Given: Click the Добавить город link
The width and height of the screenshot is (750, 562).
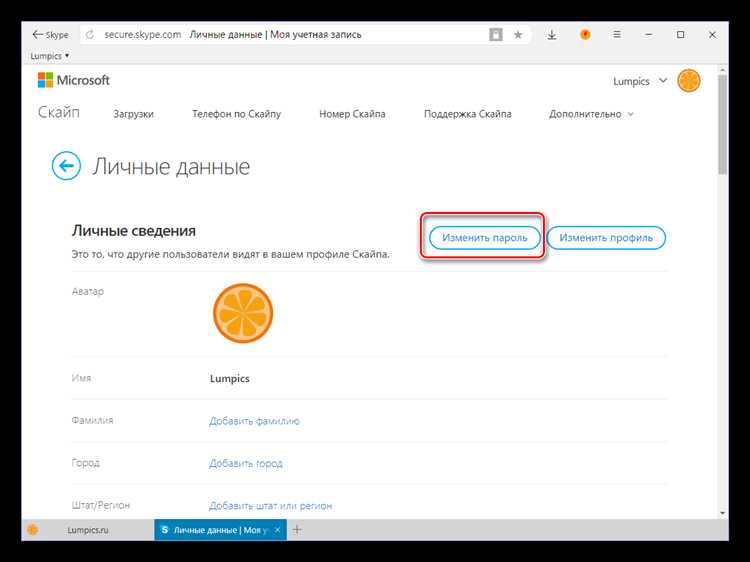Looking at the screenshot, I should point(246,463).
